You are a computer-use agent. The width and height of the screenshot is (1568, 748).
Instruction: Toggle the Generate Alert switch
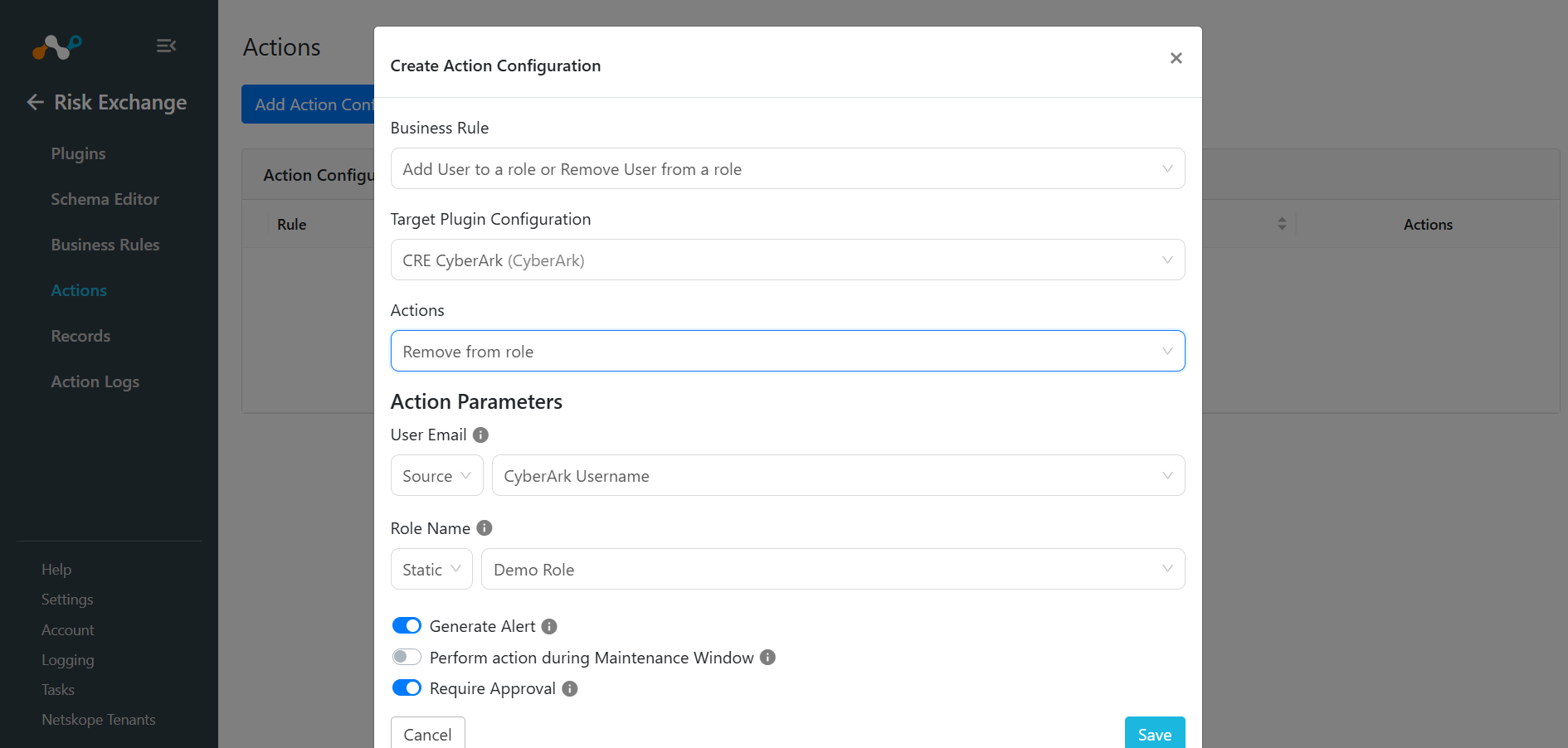pyautogui.click(x=407, y=625)
